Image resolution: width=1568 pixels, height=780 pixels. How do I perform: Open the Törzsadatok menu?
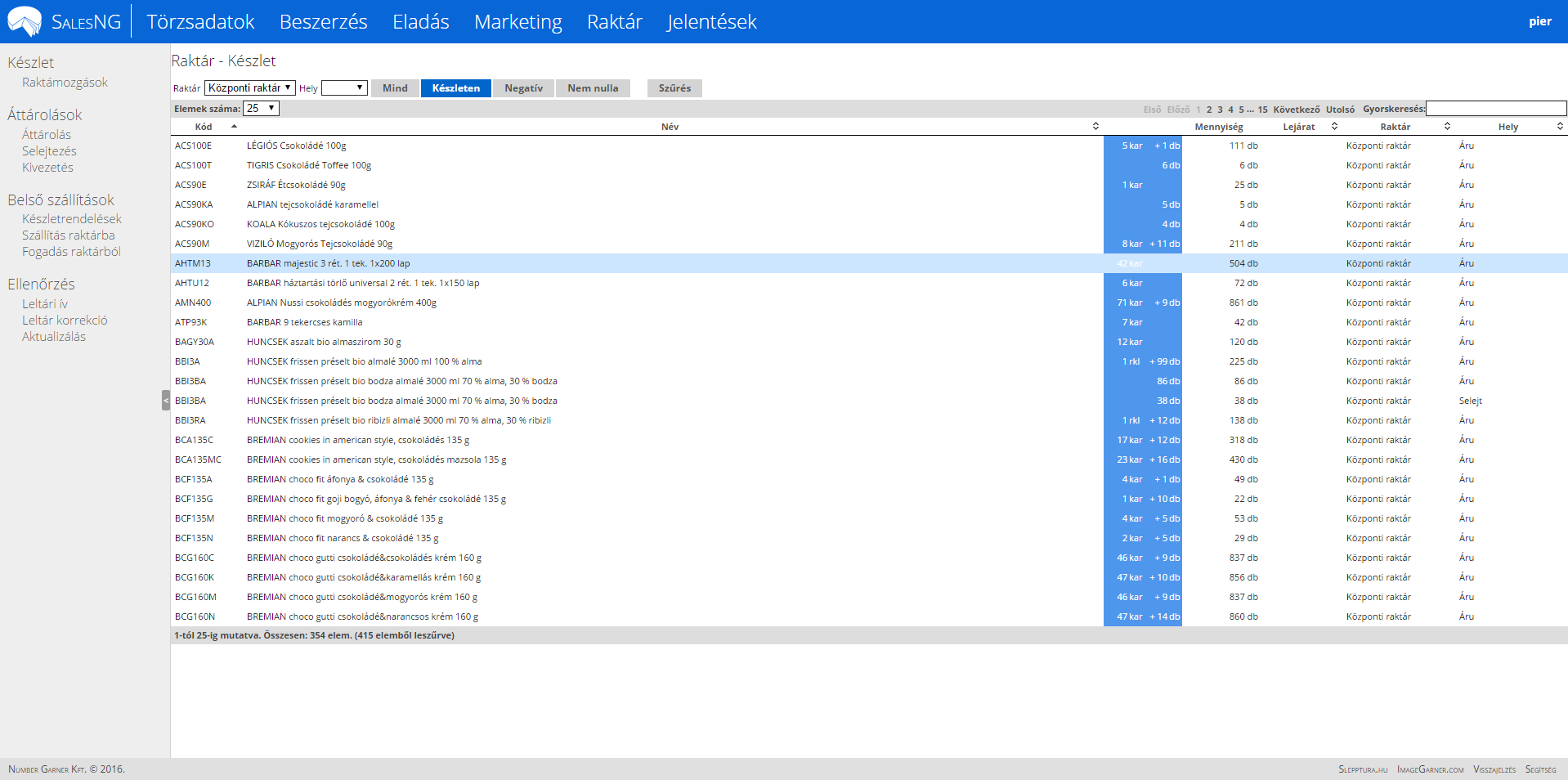tap(200, 22)
